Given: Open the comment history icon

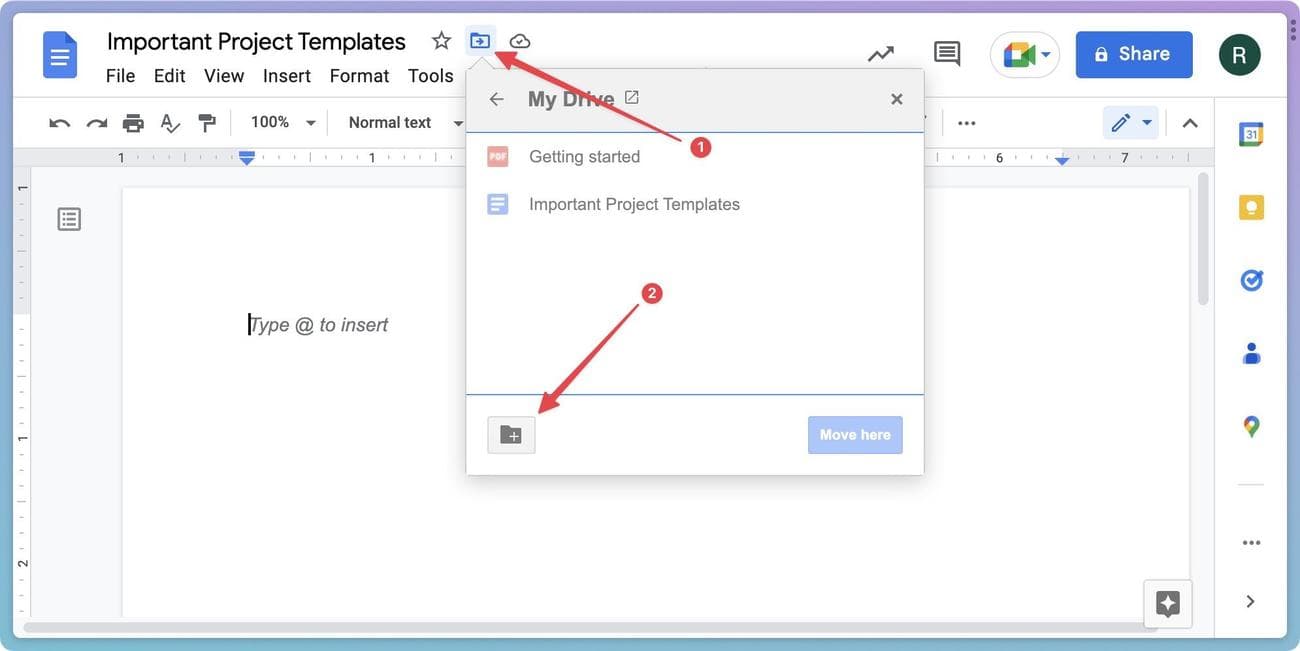Looking at the screenshot, I should point(946,54).
